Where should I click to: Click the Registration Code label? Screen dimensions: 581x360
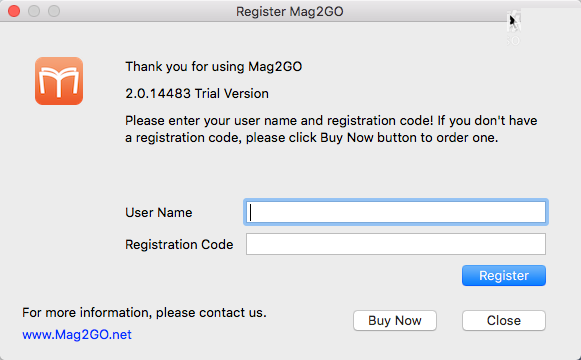[x=179, y=245]
